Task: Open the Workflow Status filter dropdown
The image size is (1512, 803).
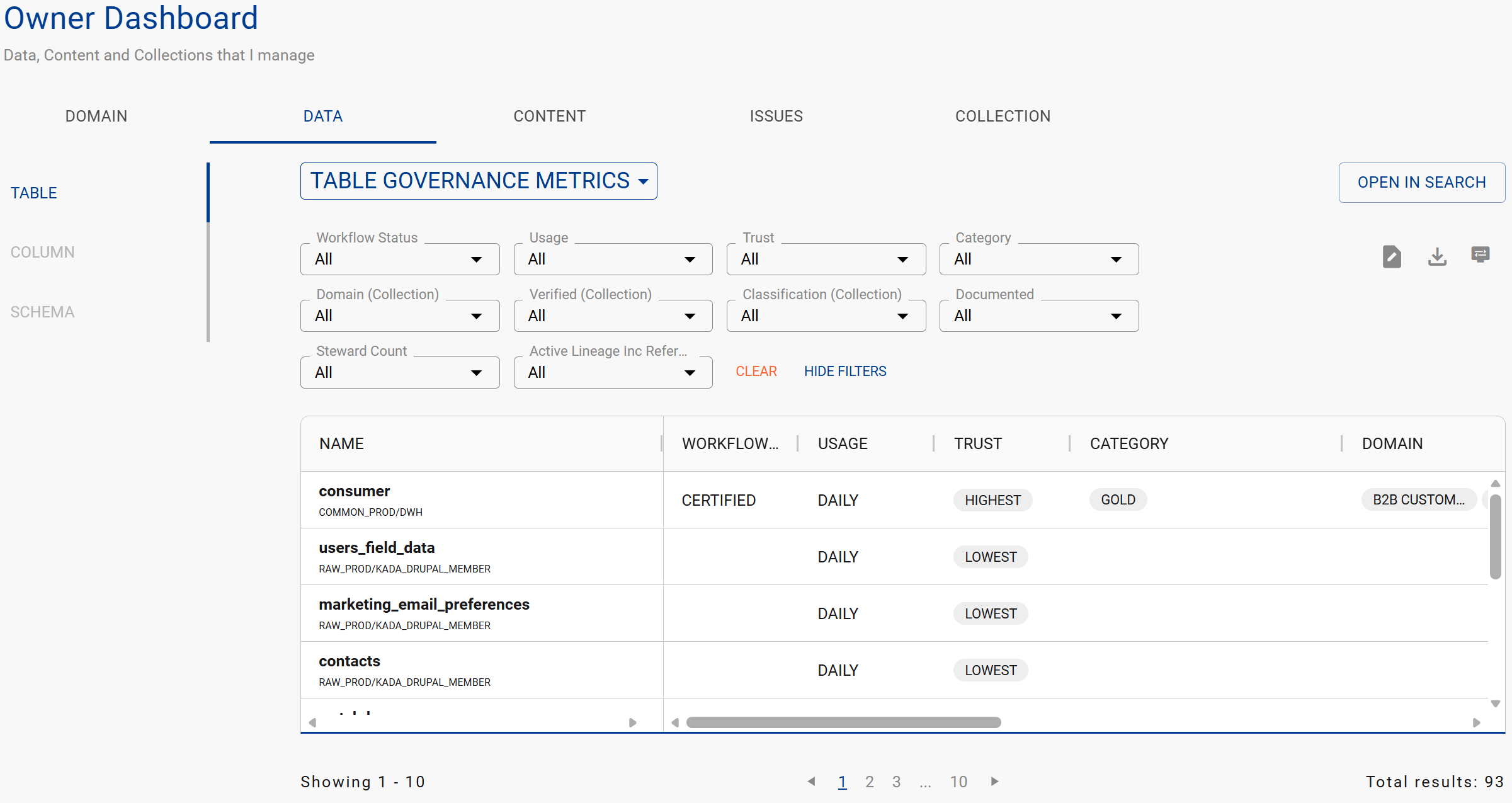Action: (400, 259)
